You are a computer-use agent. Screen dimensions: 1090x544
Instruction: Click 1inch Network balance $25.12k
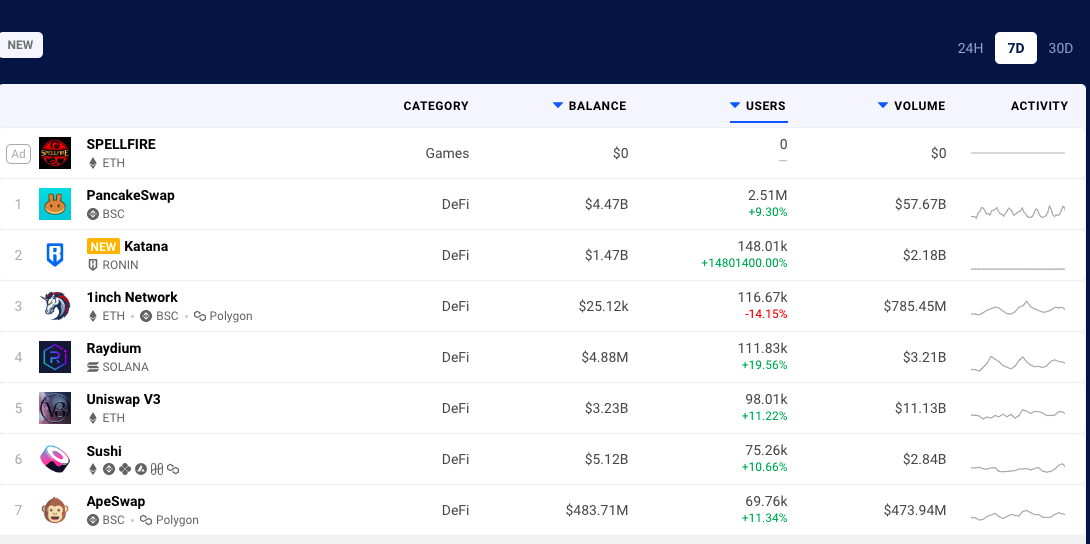pyautogui.click(x=603, y=306)
